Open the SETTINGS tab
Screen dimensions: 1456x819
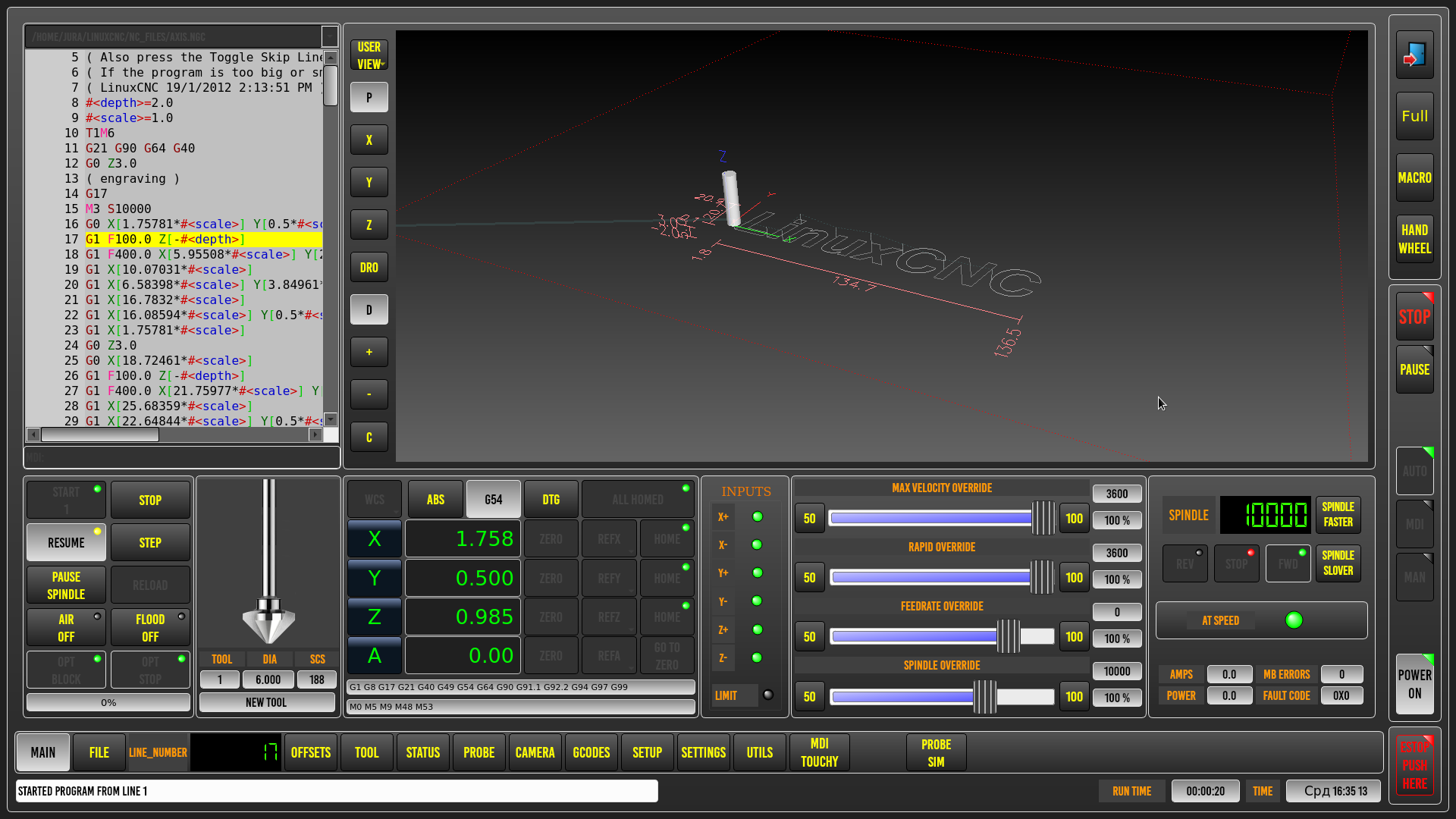tap(704, 753)
